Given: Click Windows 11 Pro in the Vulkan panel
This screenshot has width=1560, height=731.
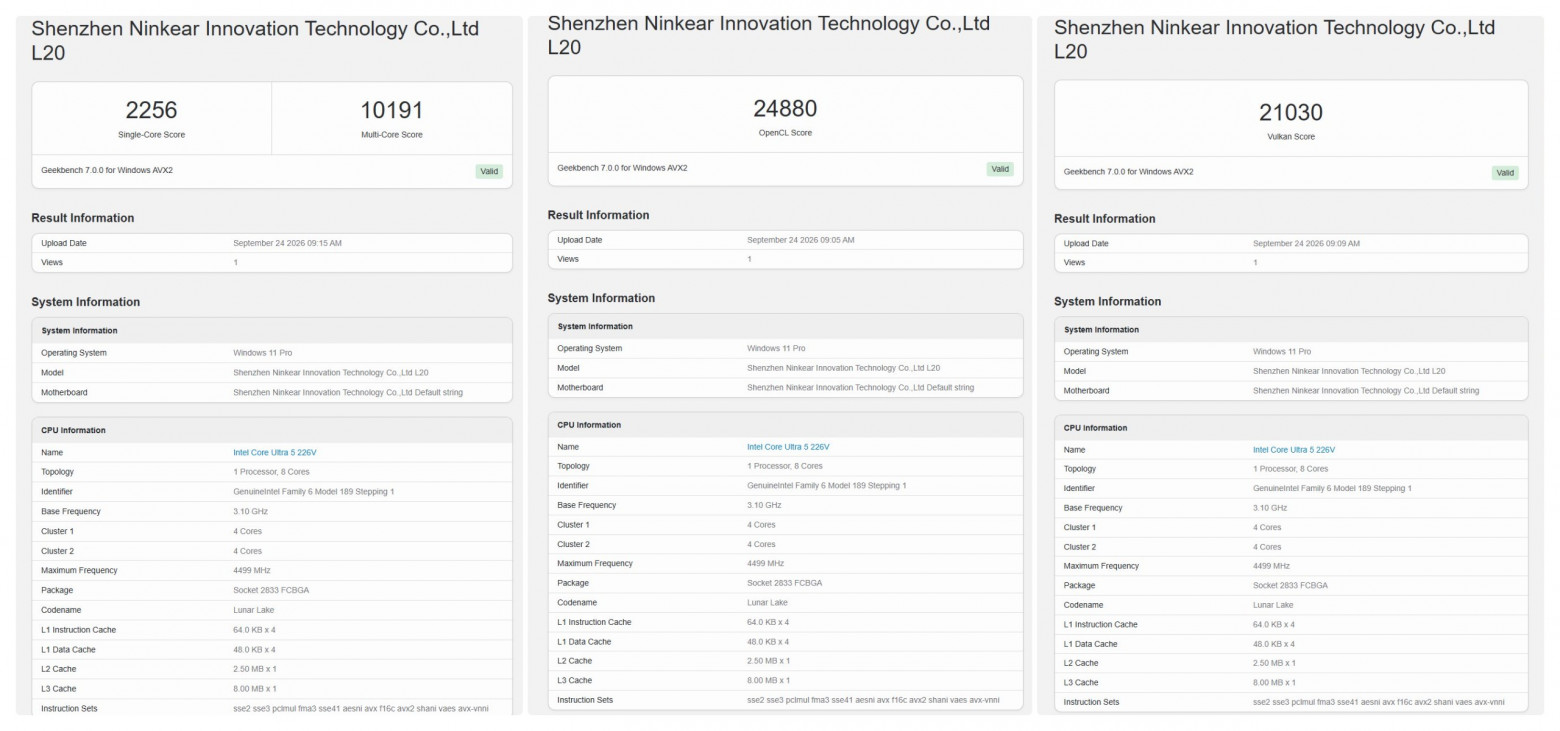Looking at the screenshot, I should click(x=1282, y=352).
